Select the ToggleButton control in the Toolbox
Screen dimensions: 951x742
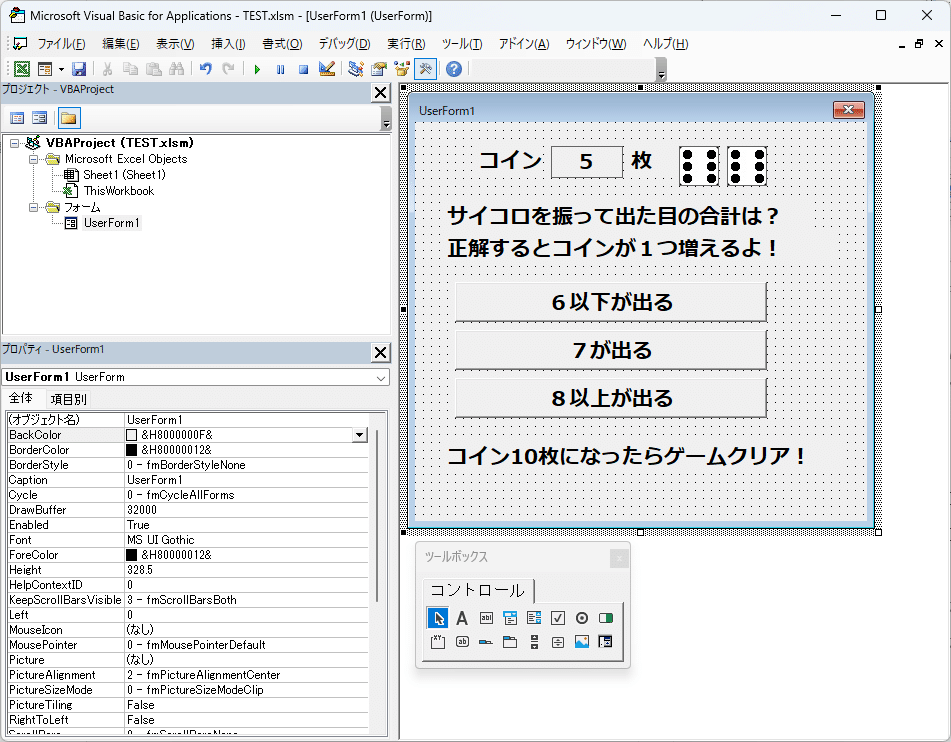pos(605,618)
